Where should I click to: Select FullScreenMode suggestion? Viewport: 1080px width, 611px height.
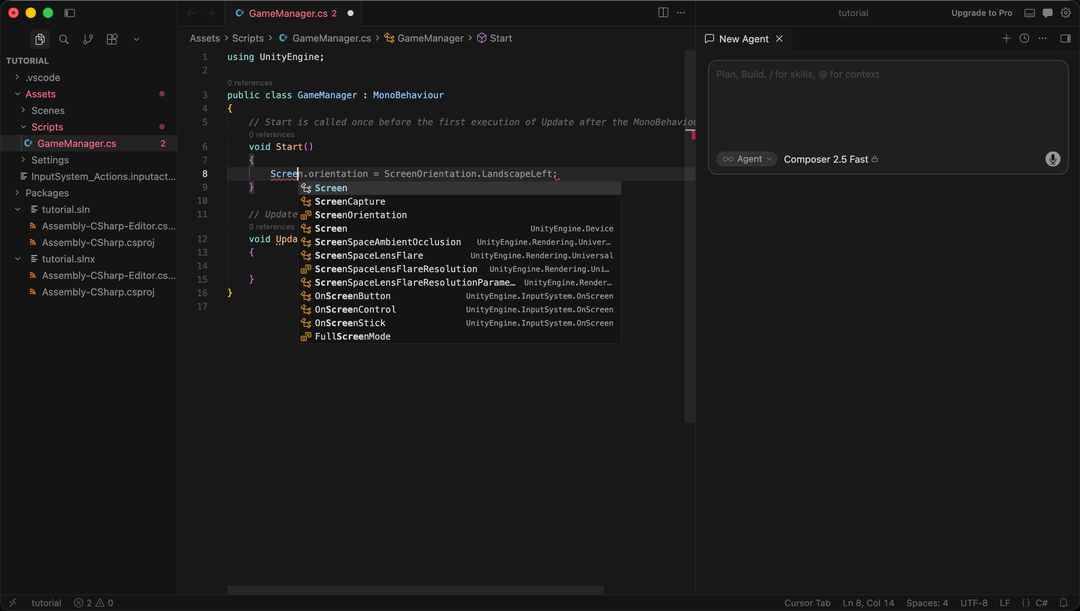(459, 336)
